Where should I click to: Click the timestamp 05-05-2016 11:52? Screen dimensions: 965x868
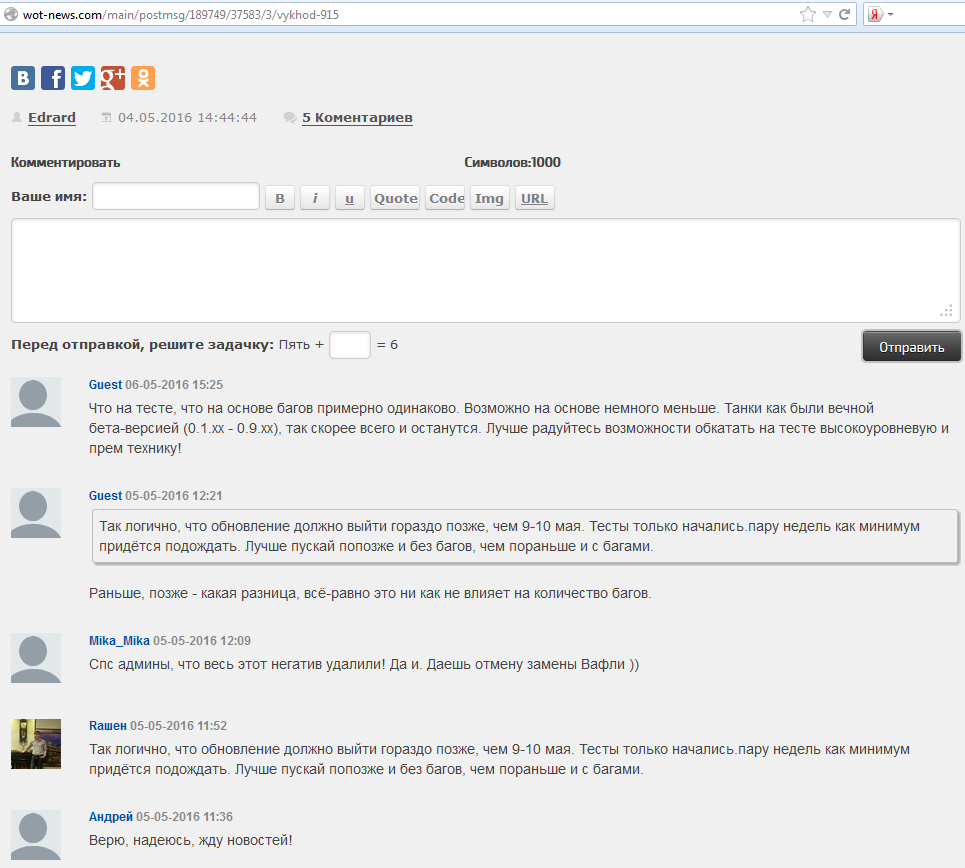click(178, 726)
